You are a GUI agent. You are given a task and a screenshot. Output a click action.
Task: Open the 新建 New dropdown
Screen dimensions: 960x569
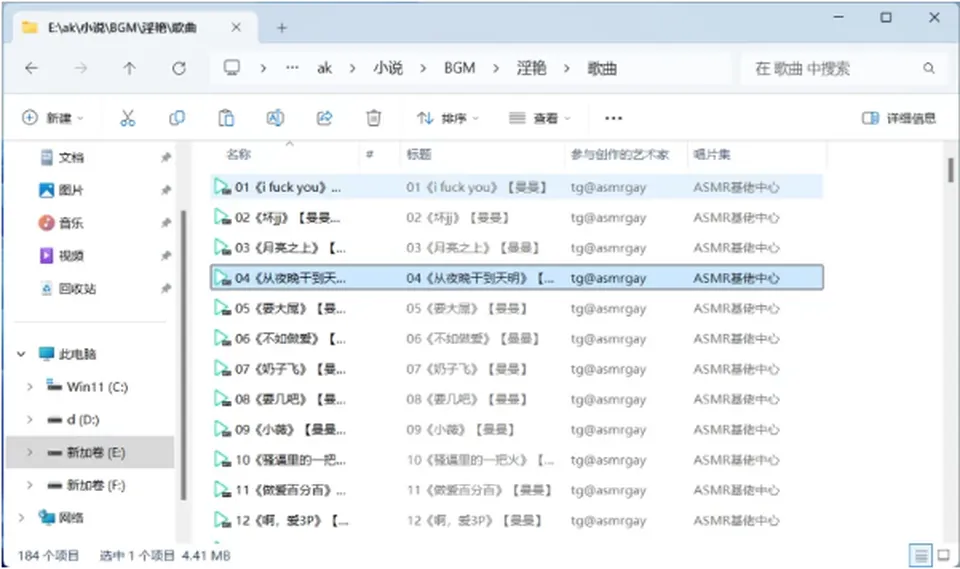[53, 118]
